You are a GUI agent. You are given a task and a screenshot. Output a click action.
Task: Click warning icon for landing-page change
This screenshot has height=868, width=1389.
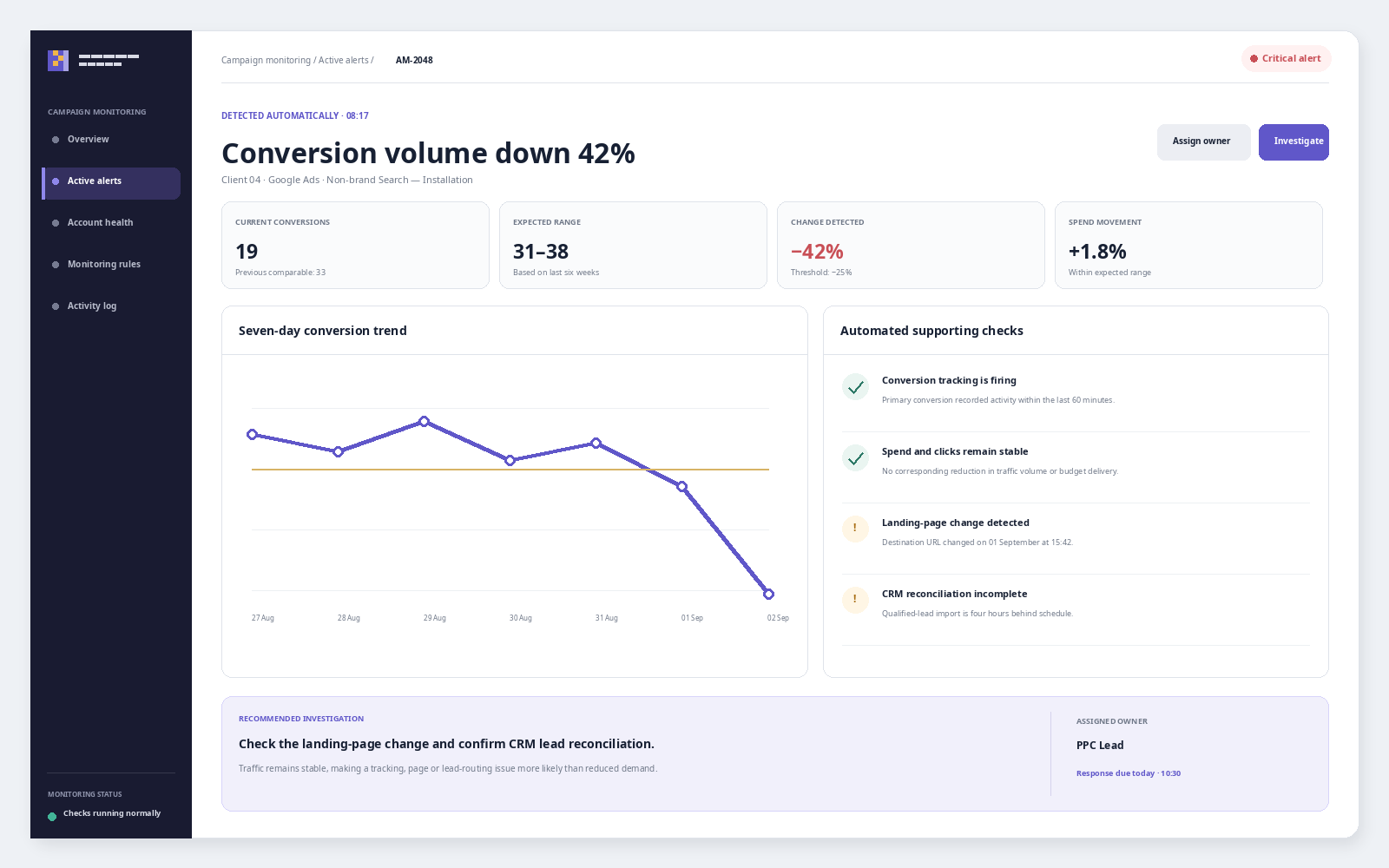pyautogui.click(x=855, y=529)
